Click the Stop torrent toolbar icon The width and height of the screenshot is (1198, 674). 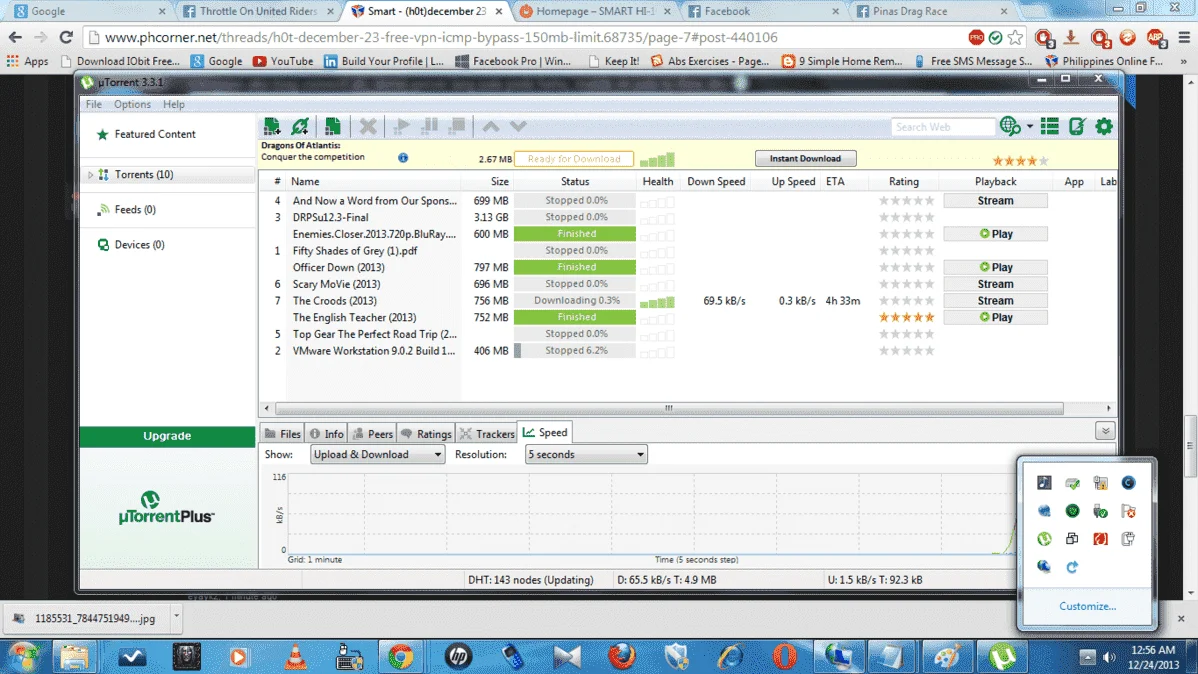(457, 126)
